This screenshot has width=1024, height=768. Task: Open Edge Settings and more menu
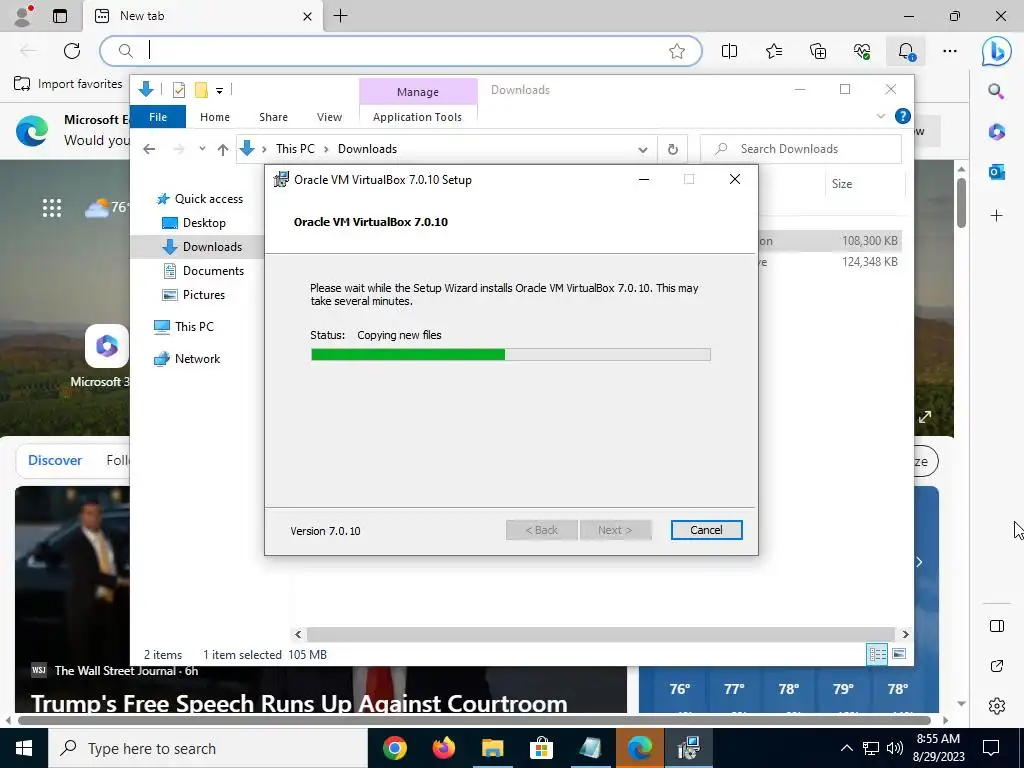click(950, 51)
